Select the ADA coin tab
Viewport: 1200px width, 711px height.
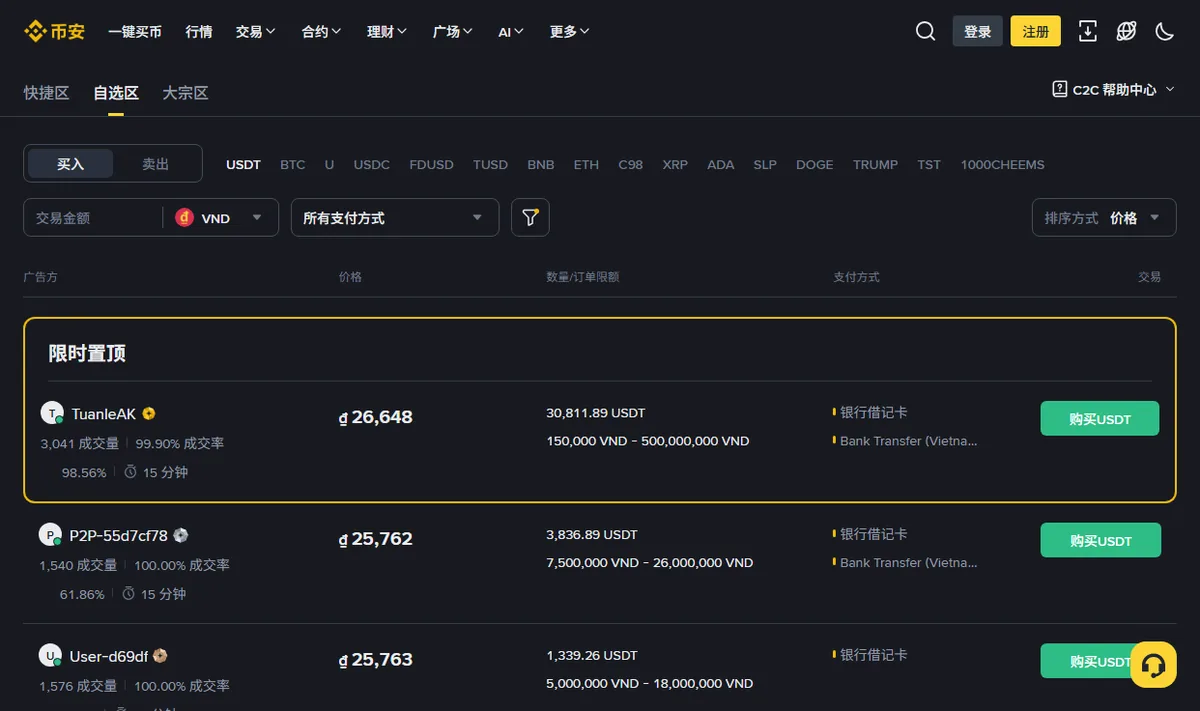(x=720, y=164)
